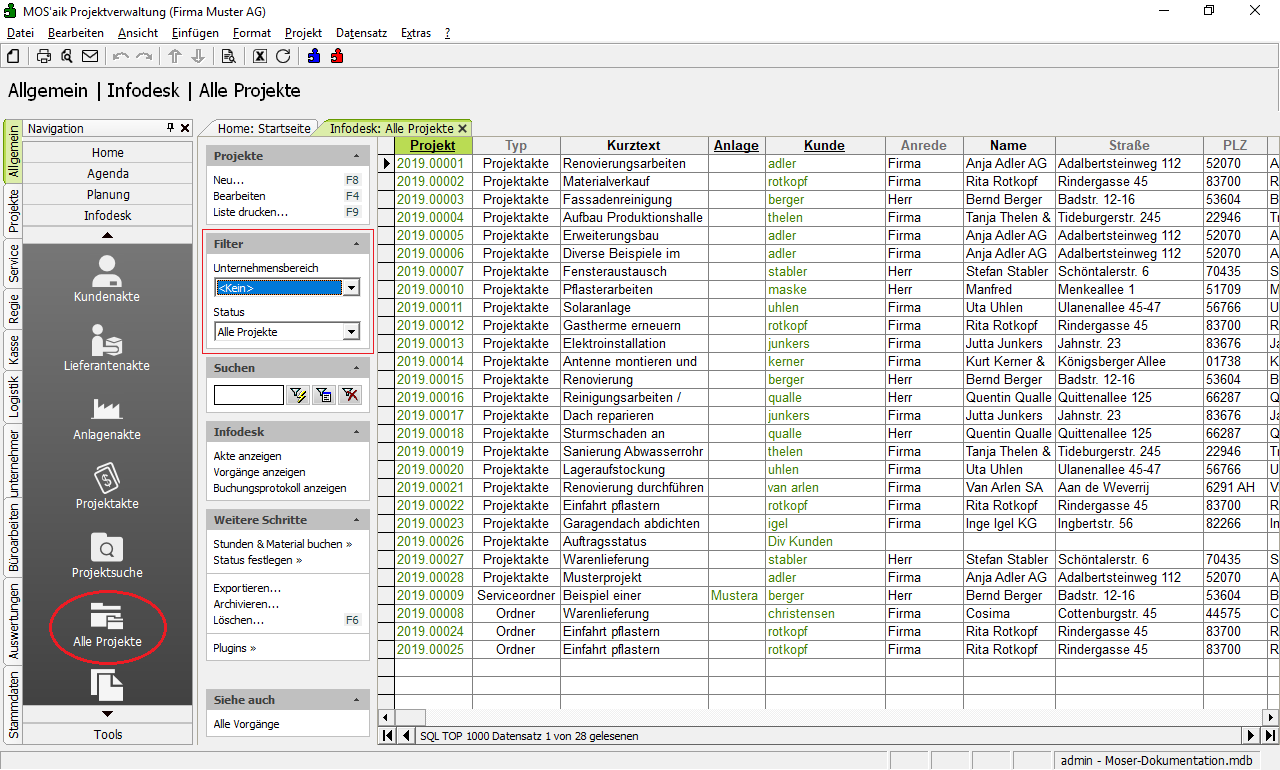Screen dimensions: 1280x770
Task: Click customer cell christensen
Action: point(825,613)
